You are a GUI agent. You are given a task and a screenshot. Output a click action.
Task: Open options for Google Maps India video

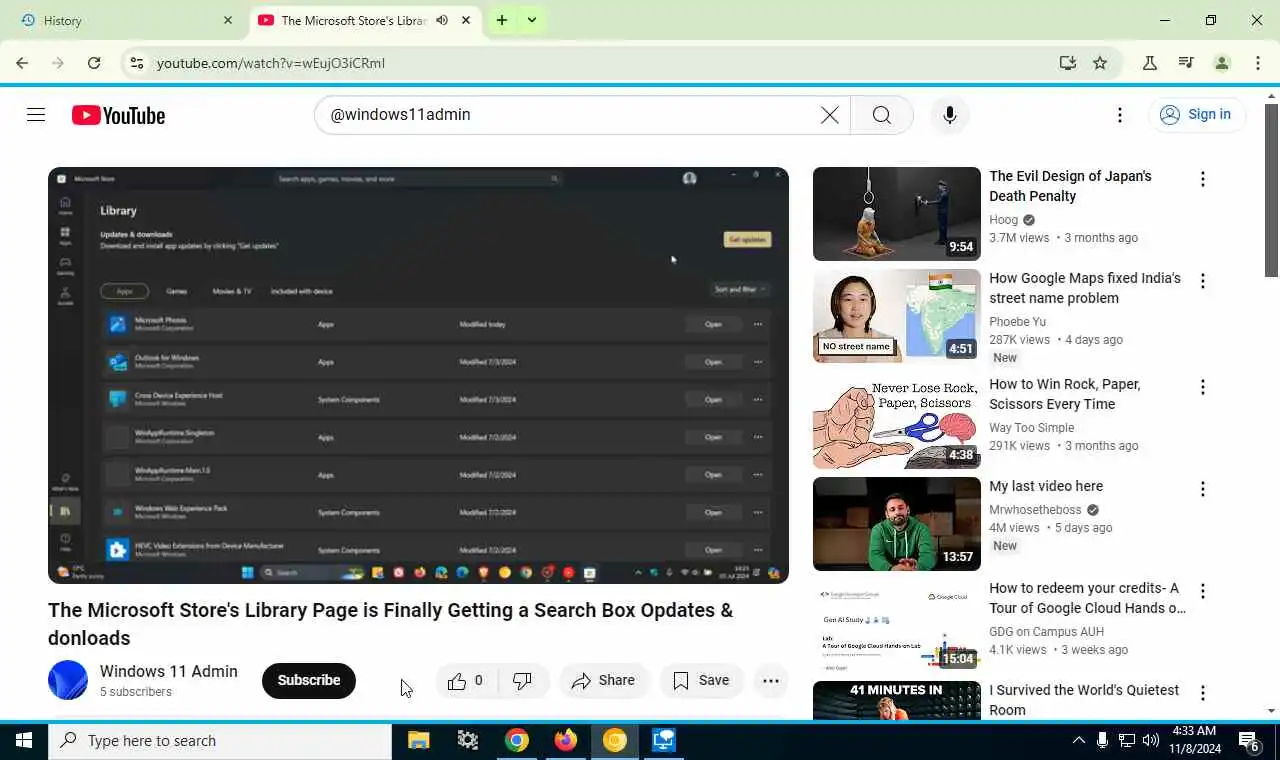[1203, 282]
